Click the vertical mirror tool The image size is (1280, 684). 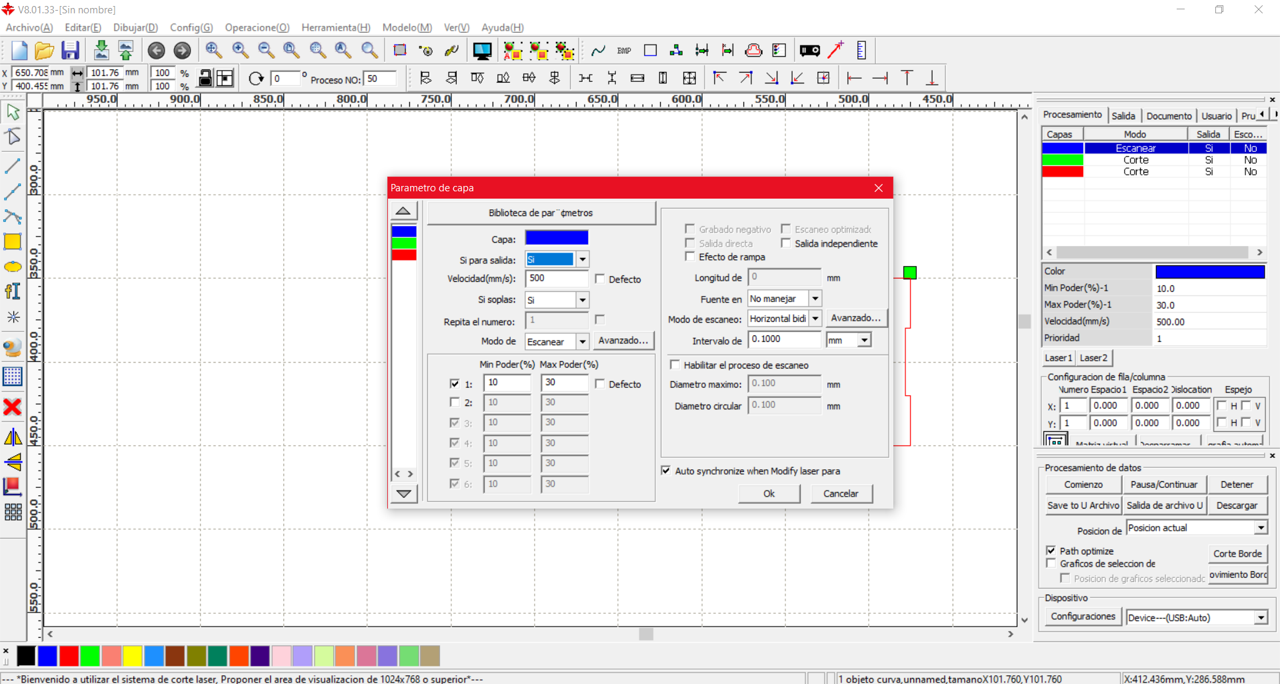point(13,462)
